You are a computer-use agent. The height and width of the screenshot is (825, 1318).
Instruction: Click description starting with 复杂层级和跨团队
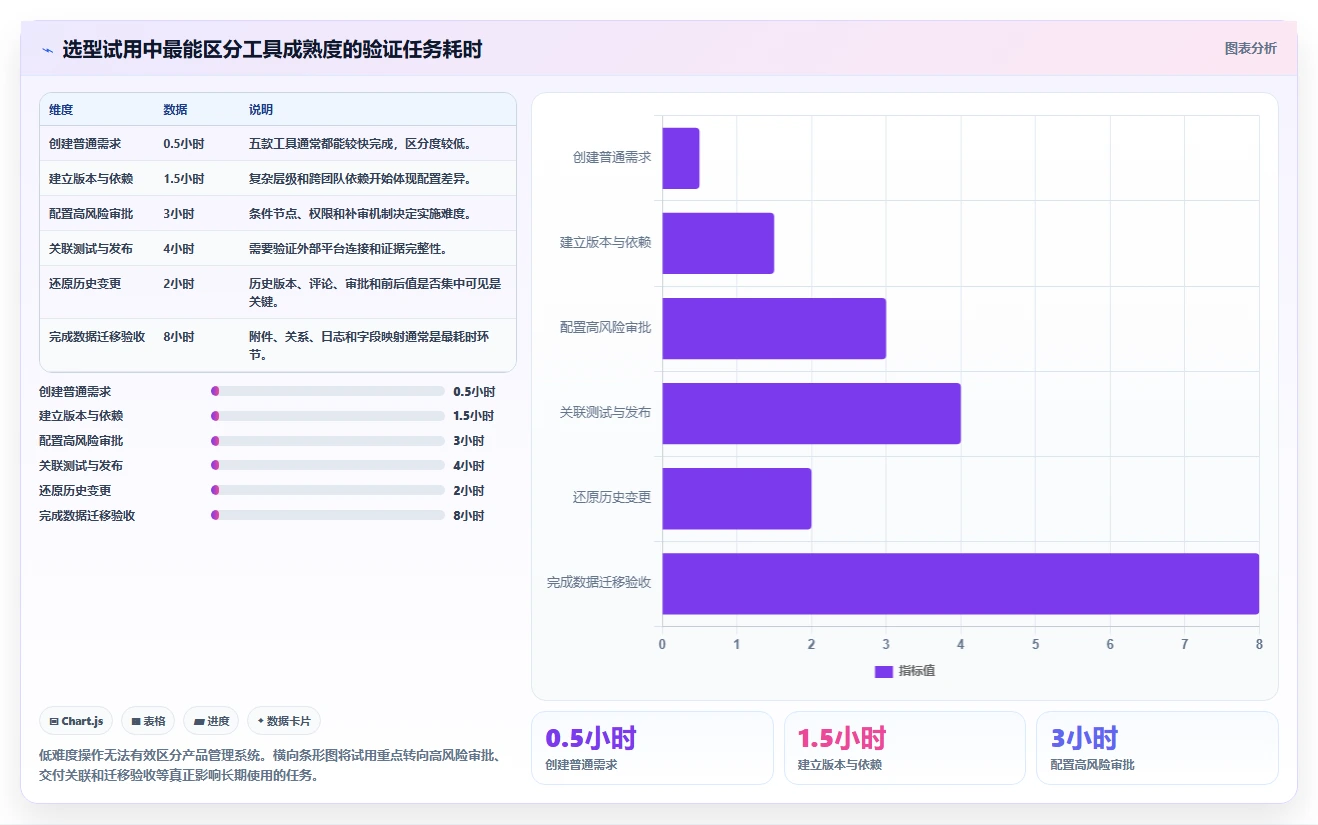point(360,179)
